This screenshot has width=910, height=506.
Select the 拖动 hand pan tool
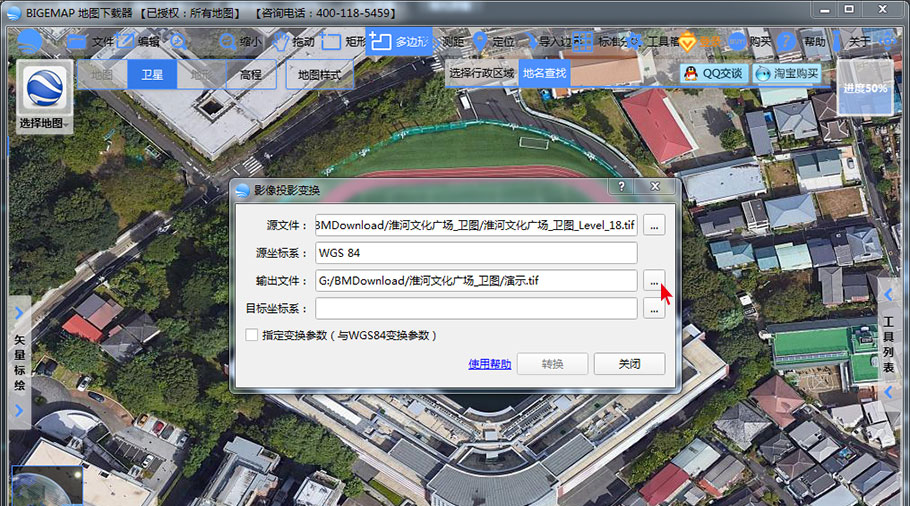tap(294, 42)
